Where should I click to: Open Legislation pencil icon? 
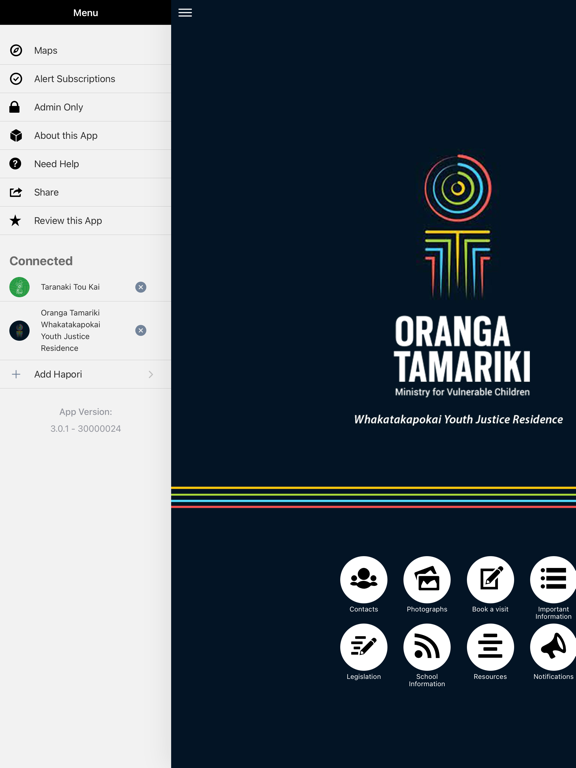tap(363, 647)
